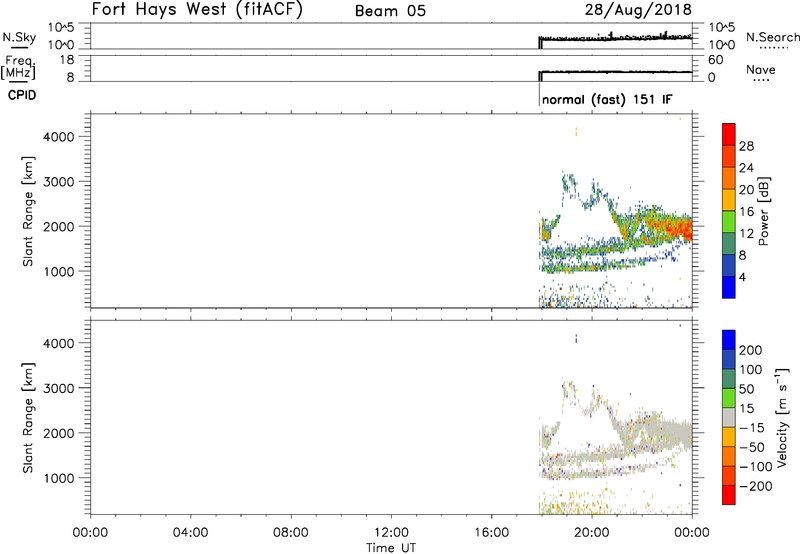Click the dotted line sample under N.Search
Image resolution: width=800 pixels, height=554 pixels.
pos(773,48)
